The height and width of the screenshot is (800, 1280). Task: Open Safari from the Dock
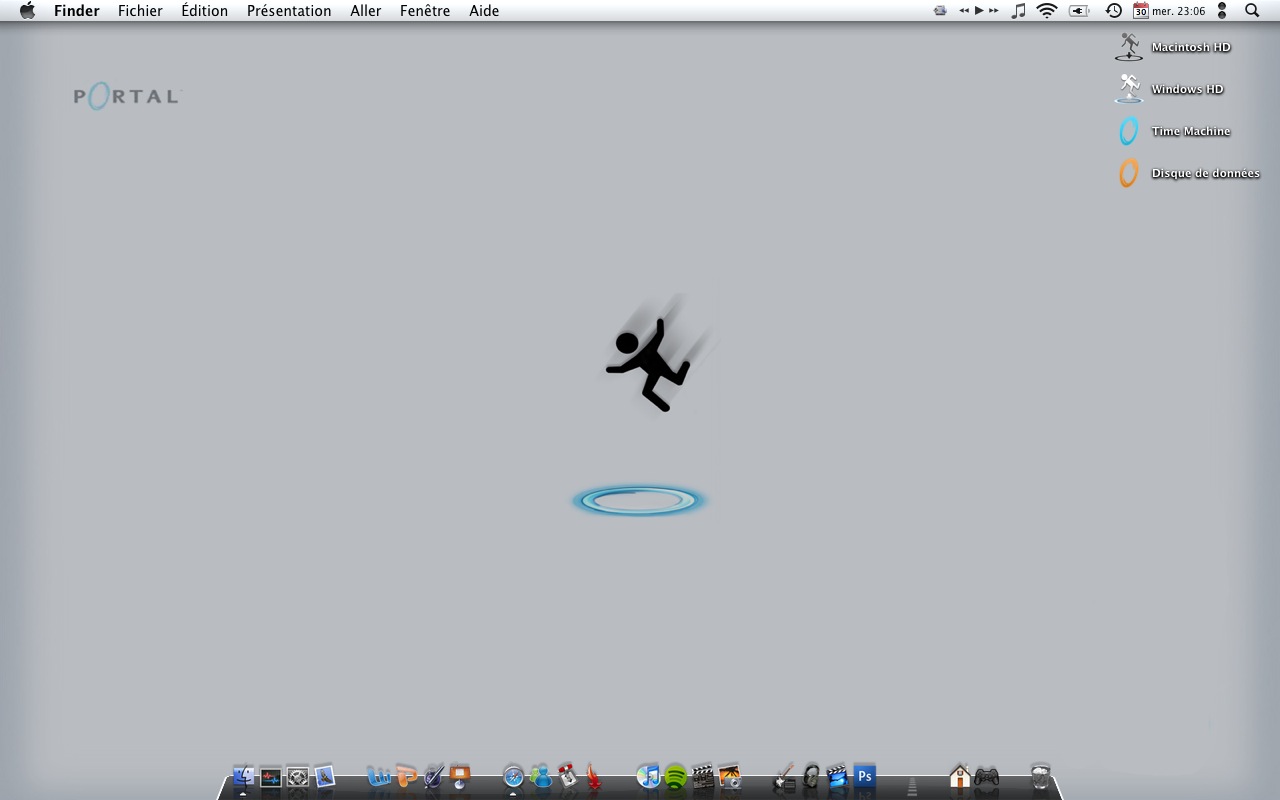click(513, 777)
